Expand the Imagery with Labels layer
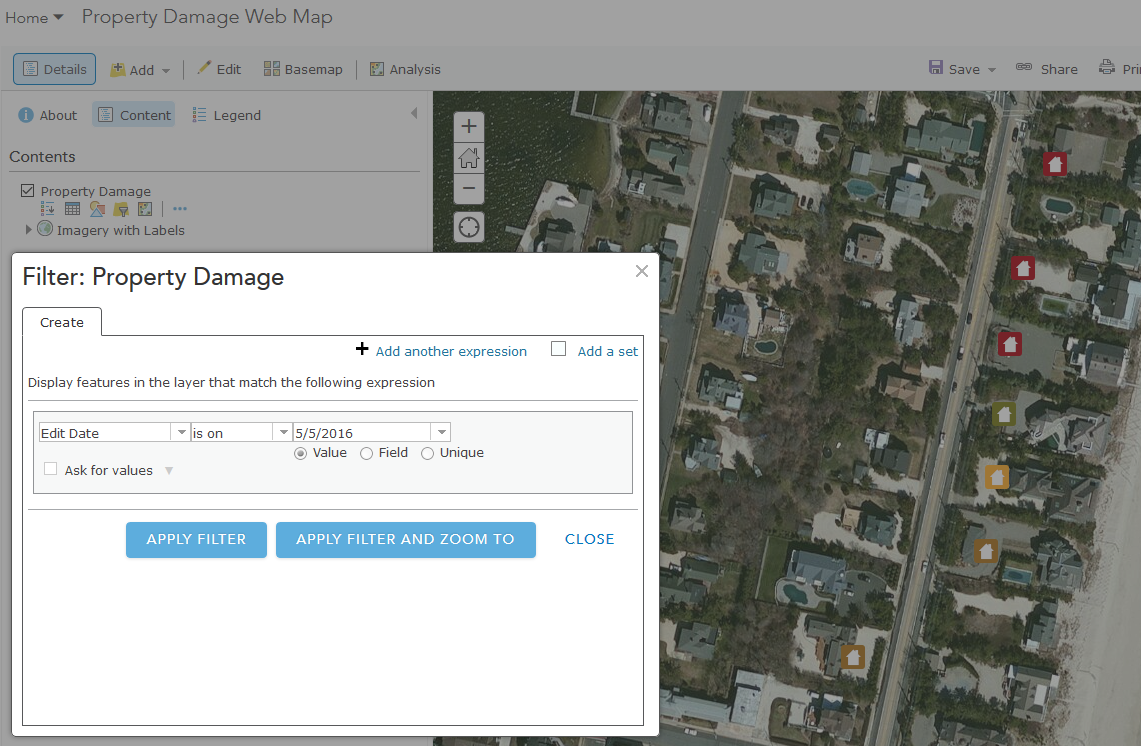 pyautogui.click(x=28, y=229)
